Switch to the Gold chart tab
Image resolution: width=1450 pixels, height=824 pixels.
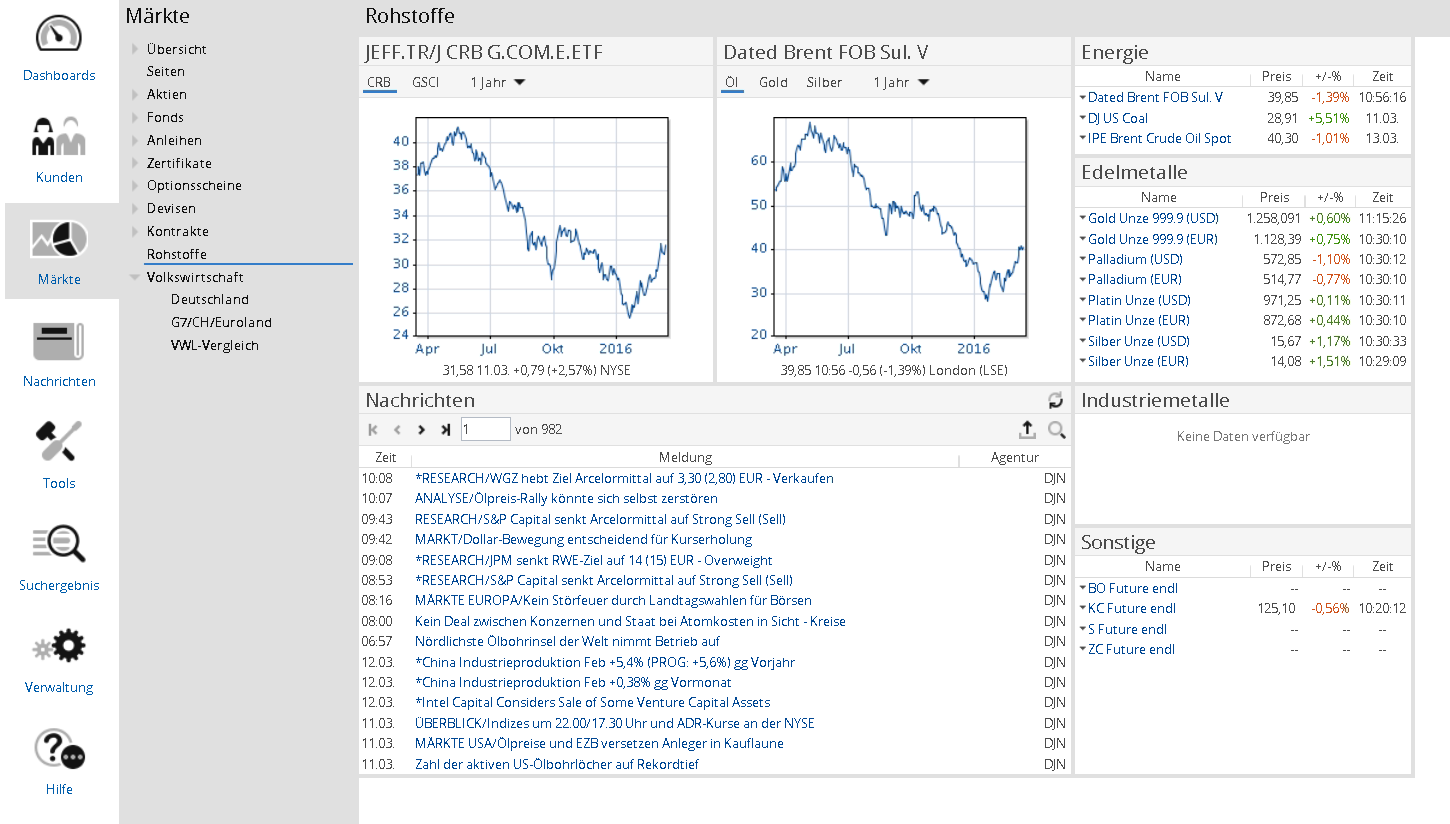[x=773, y=82]
